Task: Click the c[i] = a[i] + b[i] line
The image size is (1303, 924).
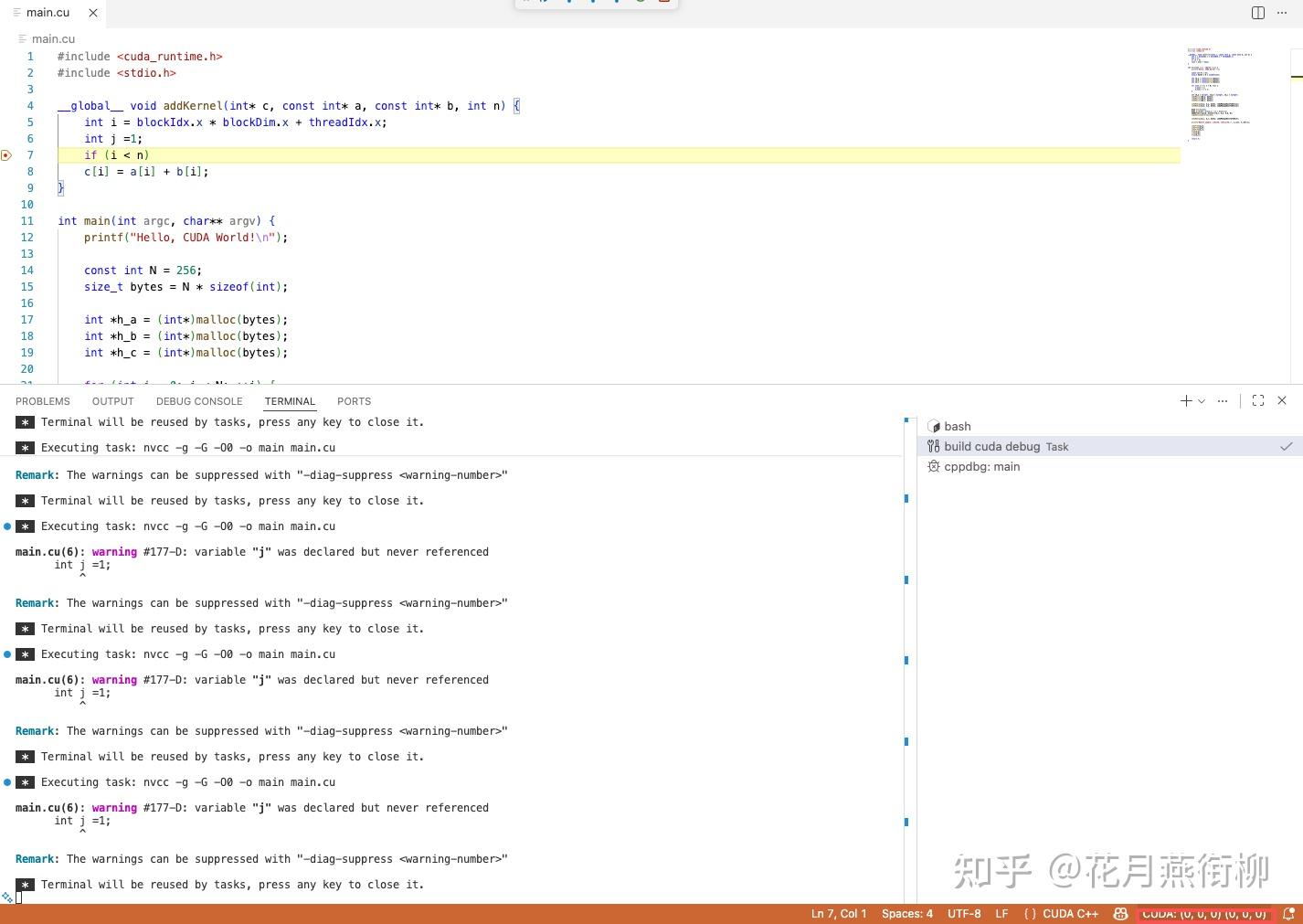Action: point(146,172)
